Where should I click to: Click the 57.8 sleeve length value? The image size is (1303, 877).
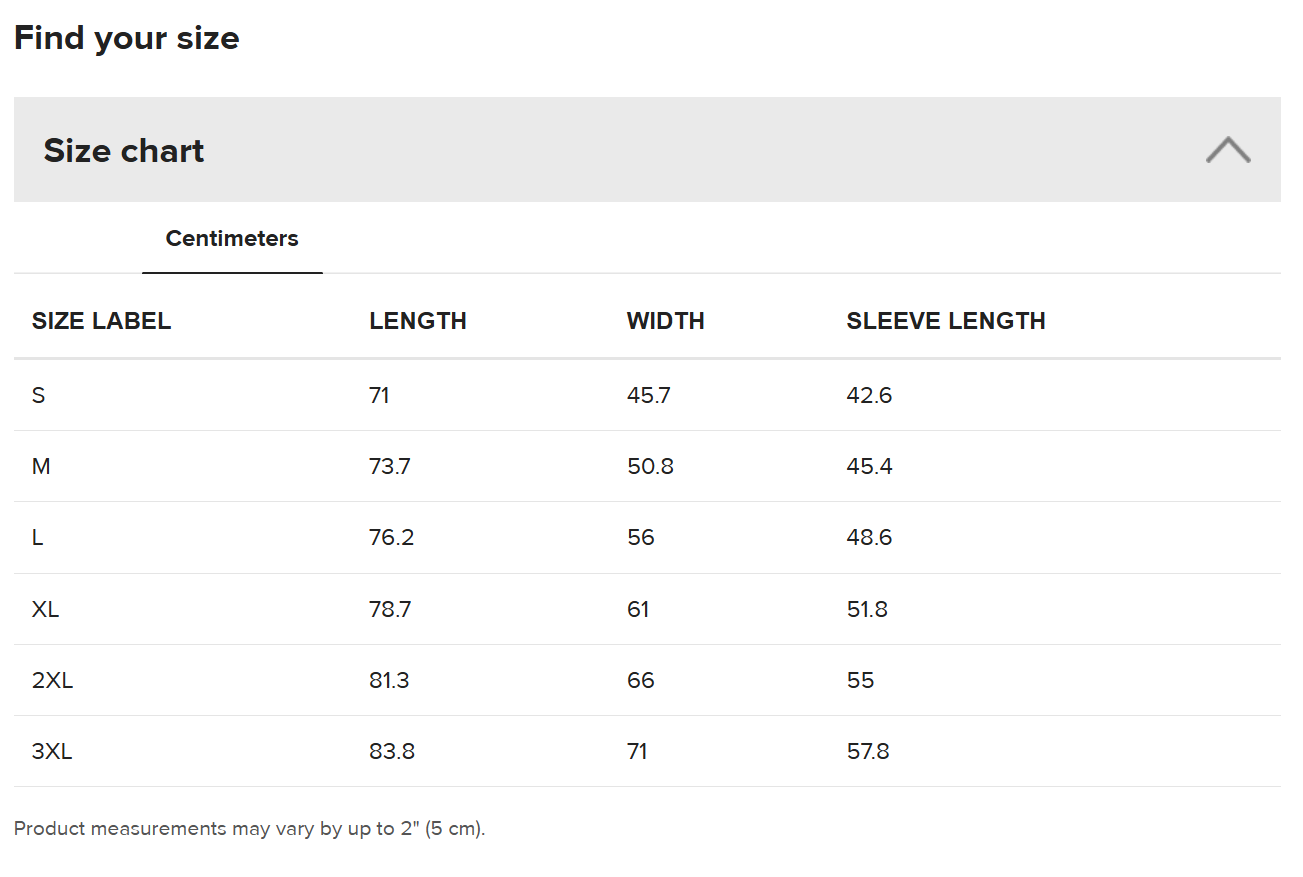click(x=868, y=752)
